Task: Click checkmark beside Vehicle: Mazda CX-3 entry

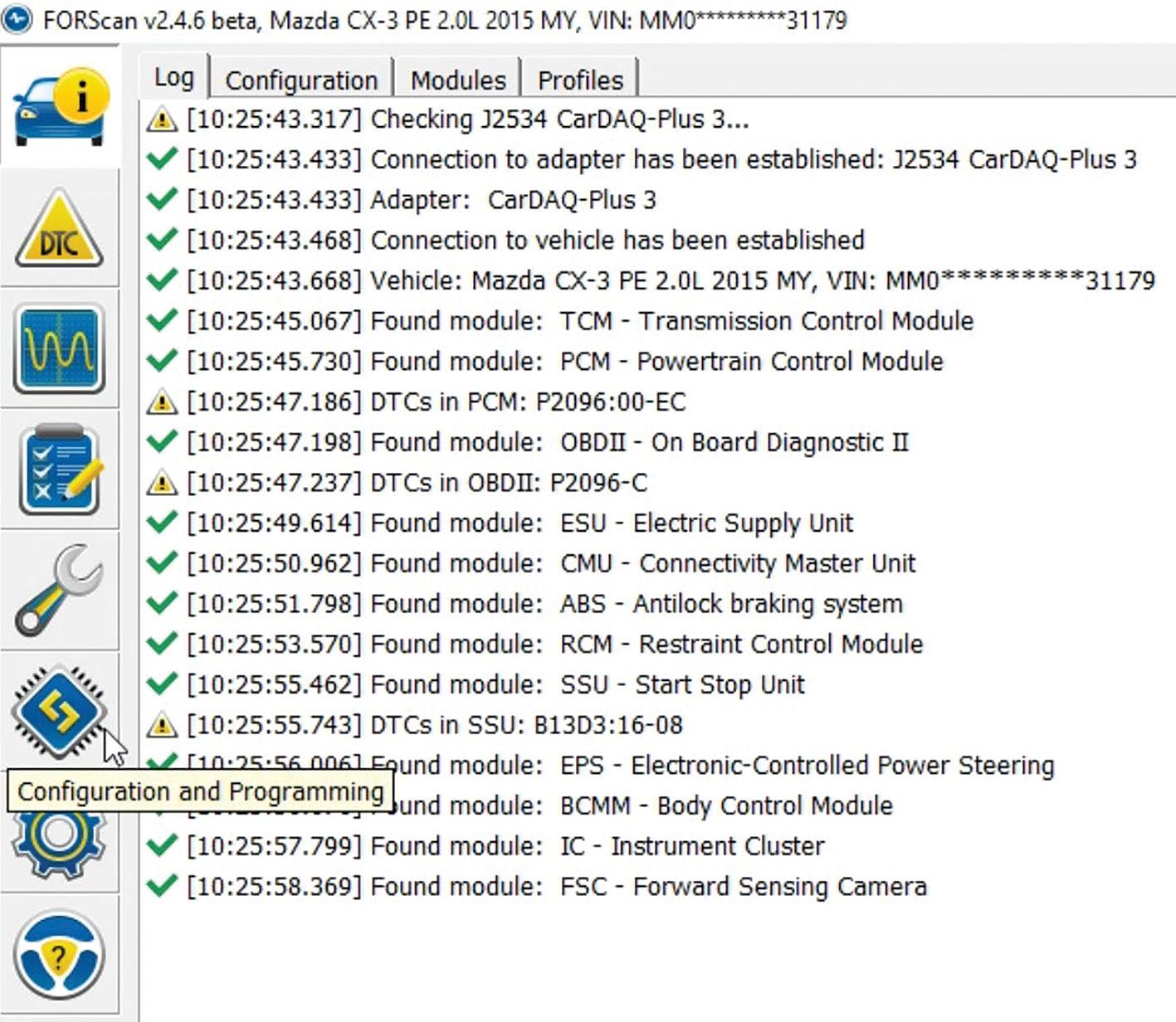Action: 162,280
